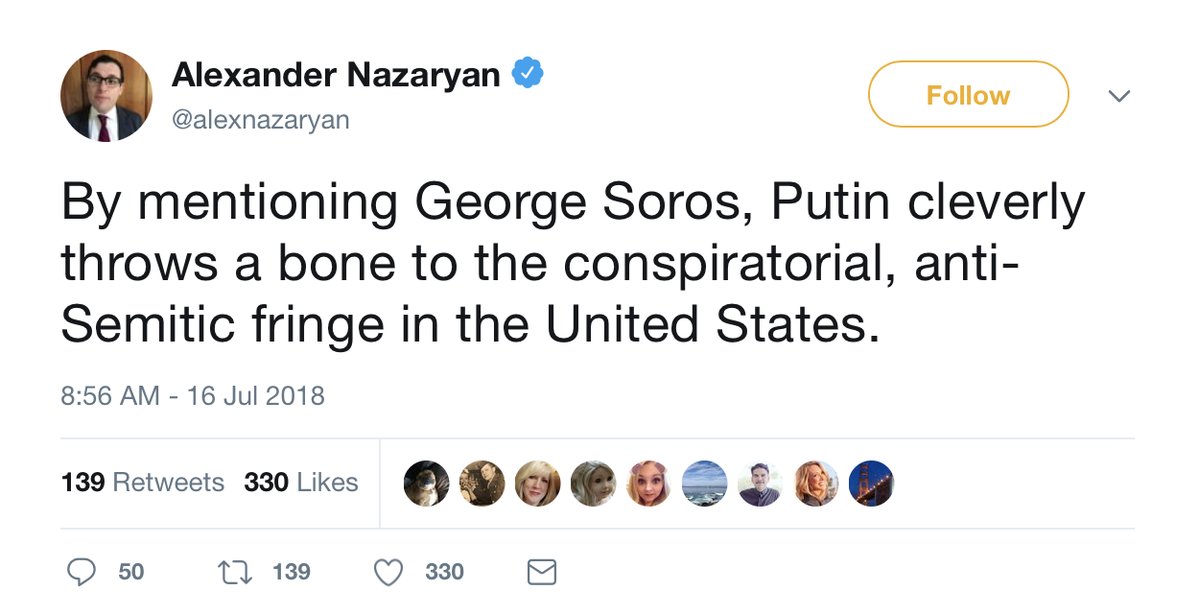The image size is (1199, 614).
Task: Open the 8:56 AM - 16 Jul 2018 timestamp
Action: coord(193,395)
